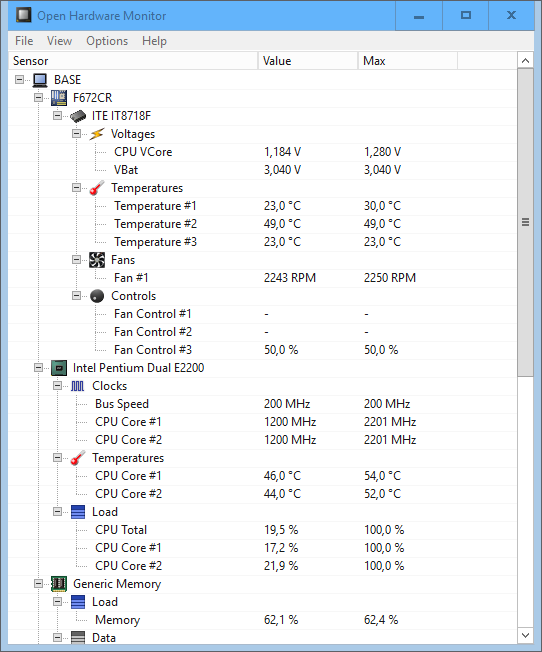Click the 1,184 V VCore value
The width and height of the screenshot is (542, 652).
282,152
